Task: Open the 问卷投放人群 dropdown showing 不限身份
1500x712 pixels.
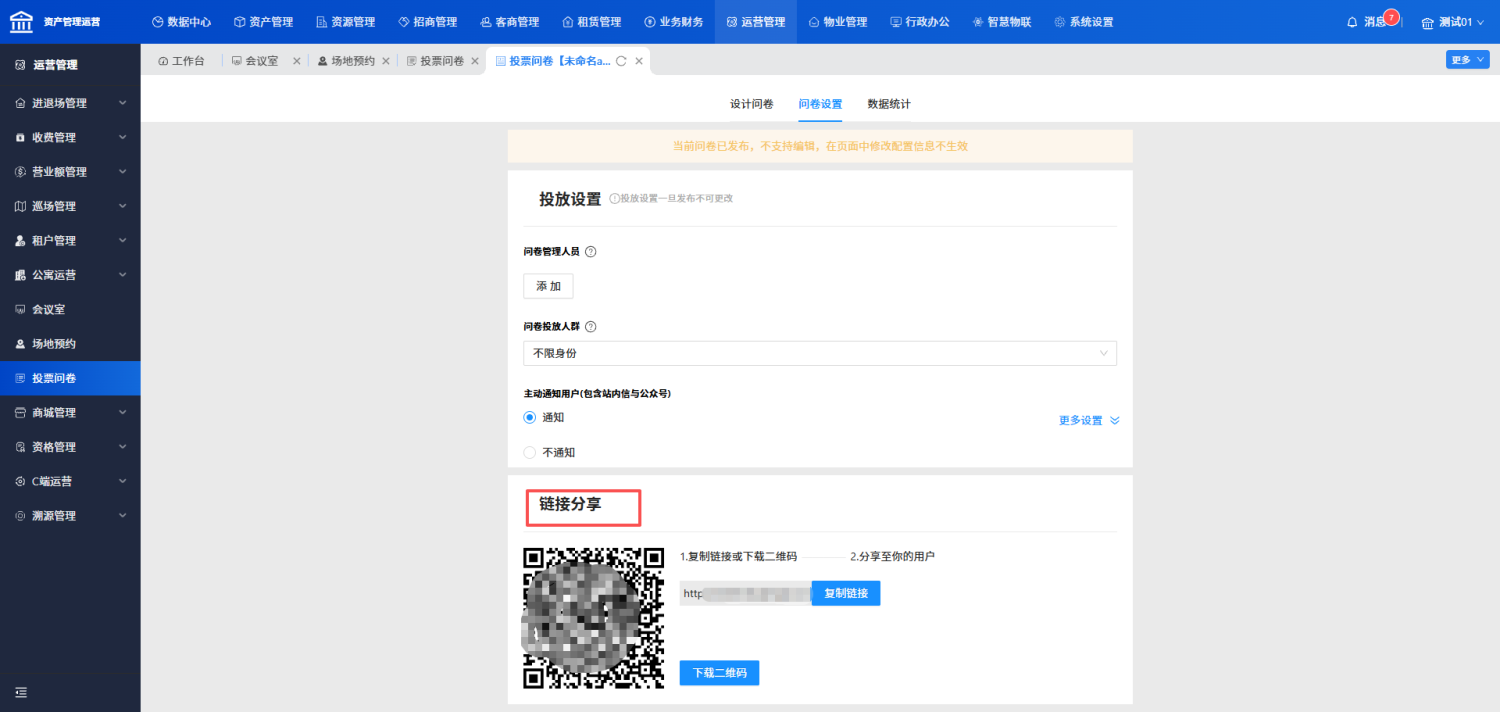Action: tap(820, 353)
